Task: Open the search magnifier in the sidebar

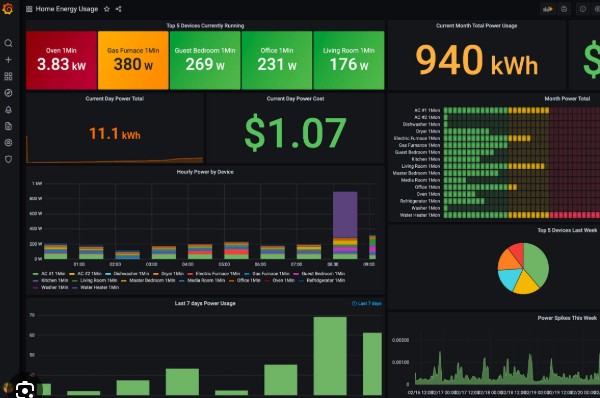Action: (8, 43)
